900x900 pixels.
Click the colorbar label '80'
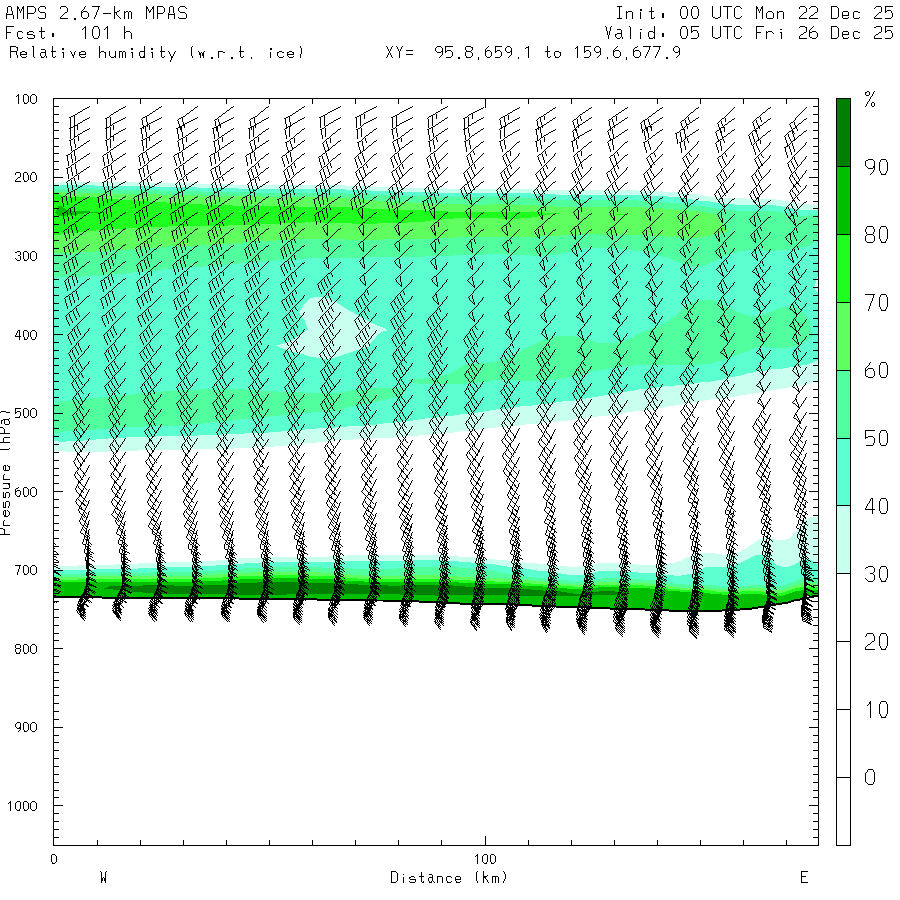pos(876,235)
